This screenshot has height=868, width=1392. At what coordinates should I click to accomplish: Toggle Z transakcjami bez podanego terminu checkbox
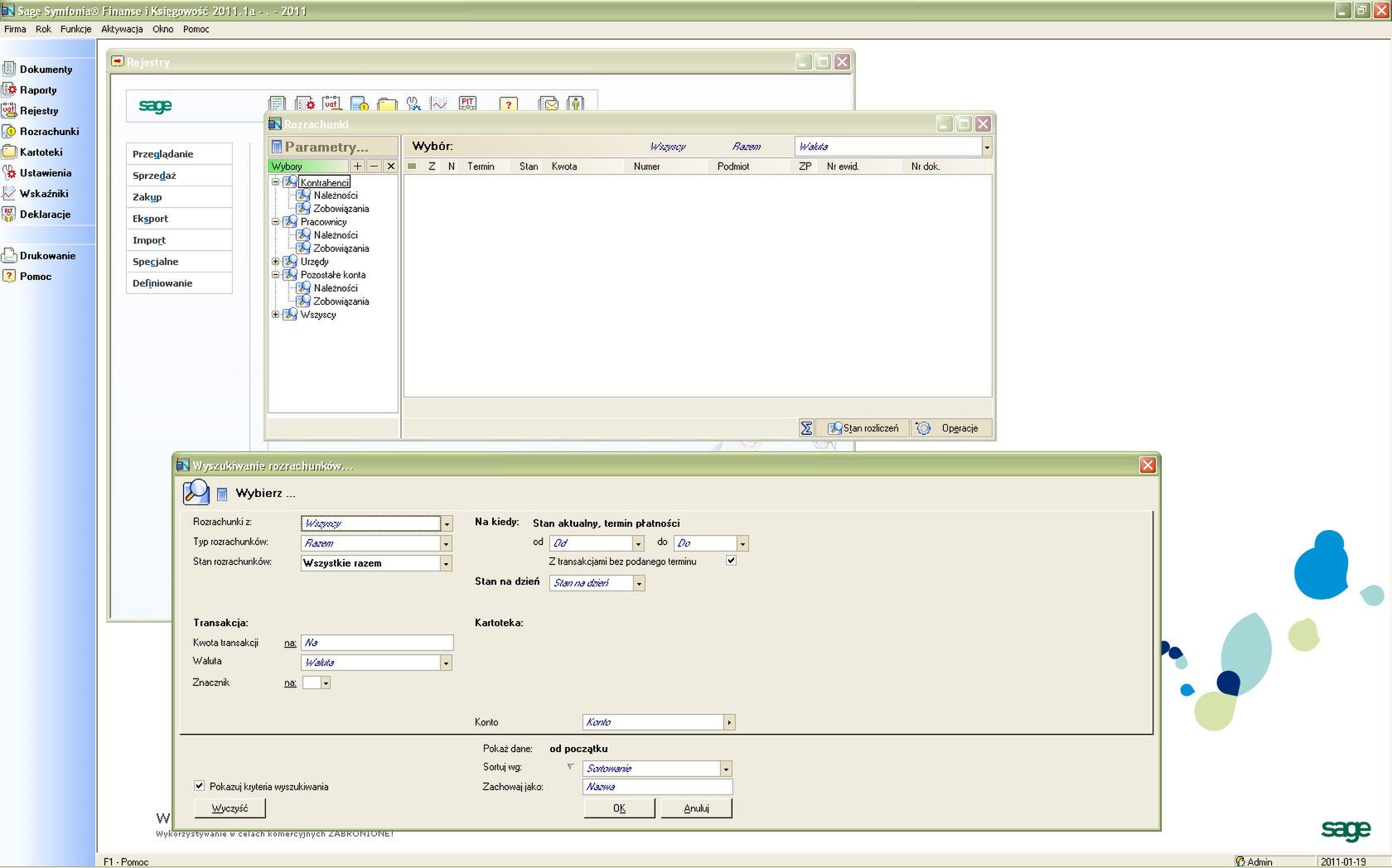pos(731,561)
